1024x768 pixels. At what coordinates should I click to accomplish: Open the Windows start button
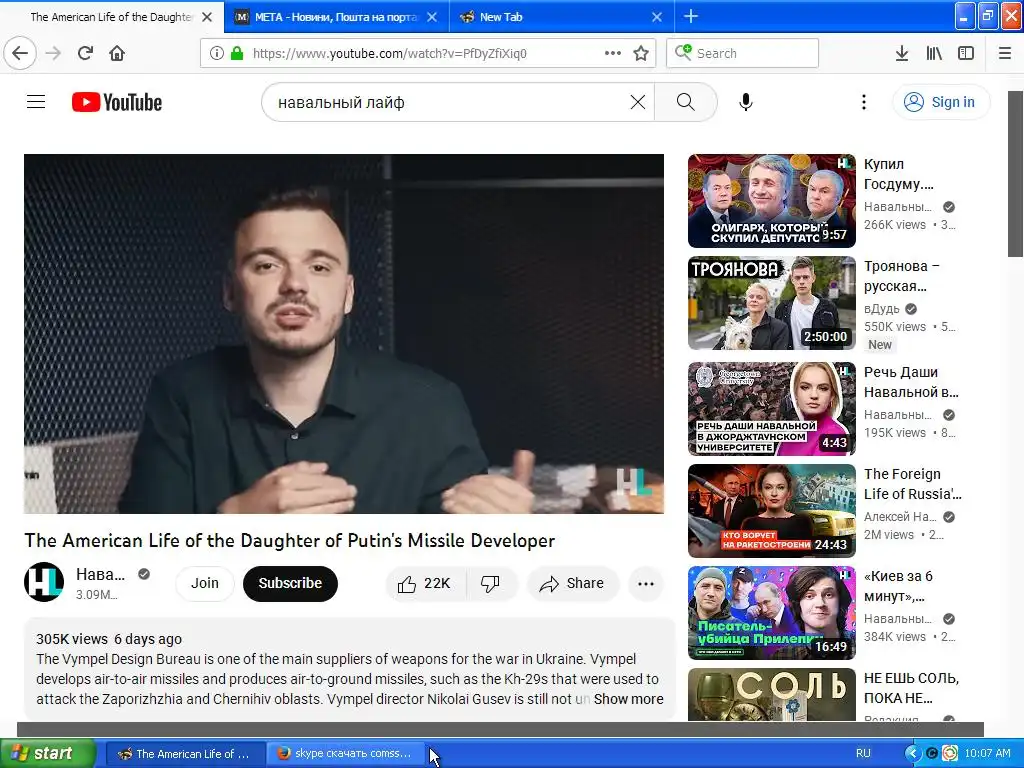click(47, 754)
